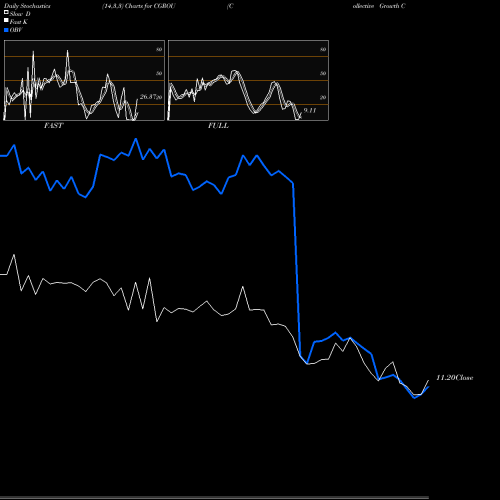500x500 pixels.
Task: Click the 'Growth C' title fragment
Action: pyautogui.click(x=392, y=6)
